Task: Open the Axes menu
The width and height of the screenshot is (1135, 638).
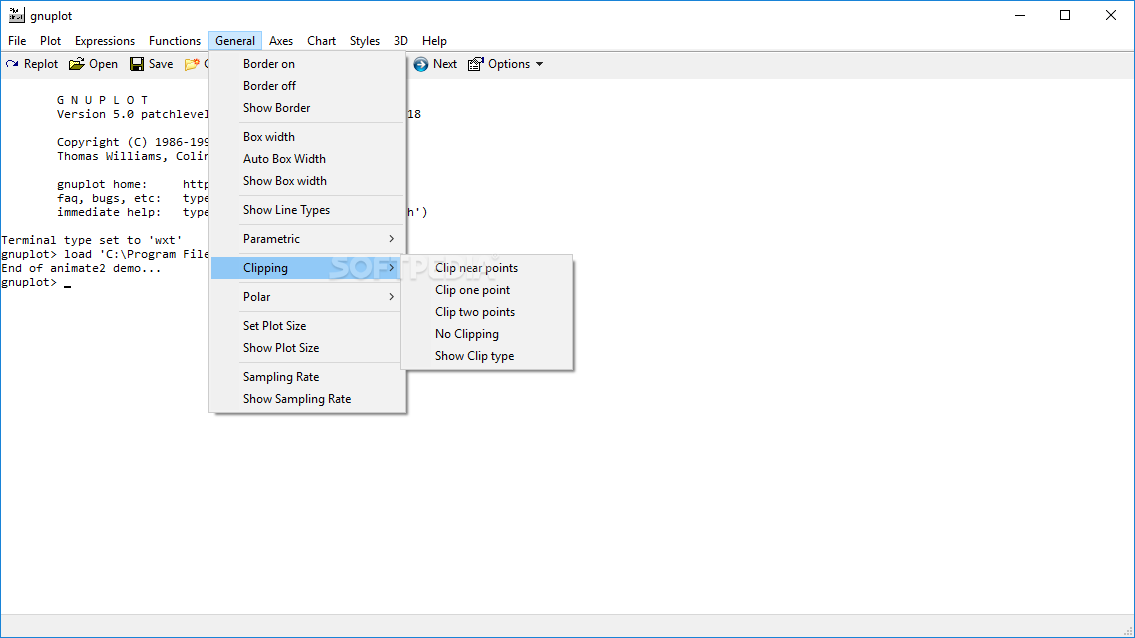Action: [281, 41]
